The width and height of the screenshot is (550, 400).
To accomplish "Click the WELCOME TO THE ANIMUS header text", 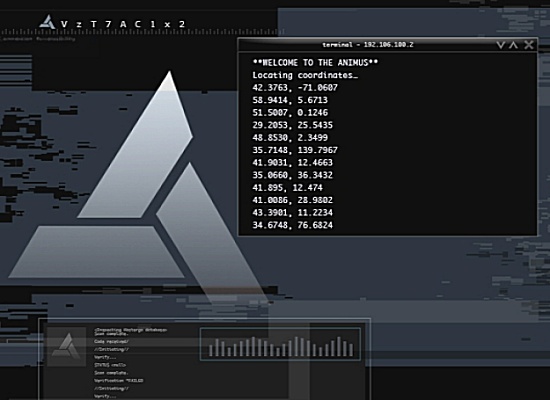I will coord(315,63).
